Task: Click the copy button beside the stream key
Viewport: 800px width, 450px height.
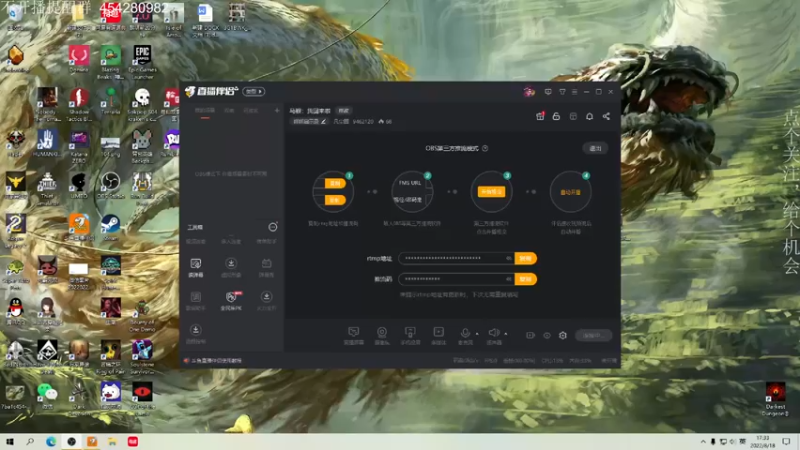Action: click(526, 279)
